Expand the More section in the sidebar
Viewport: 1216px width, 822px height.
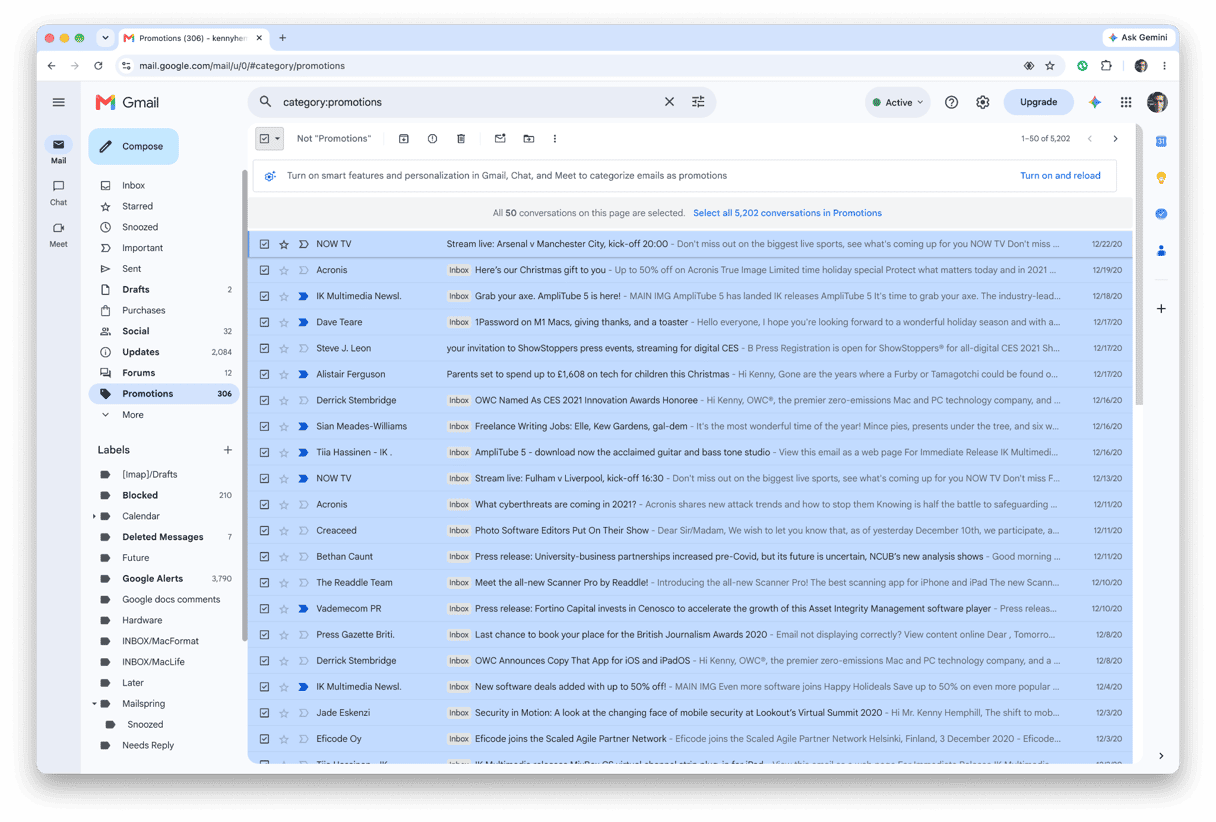133,415
